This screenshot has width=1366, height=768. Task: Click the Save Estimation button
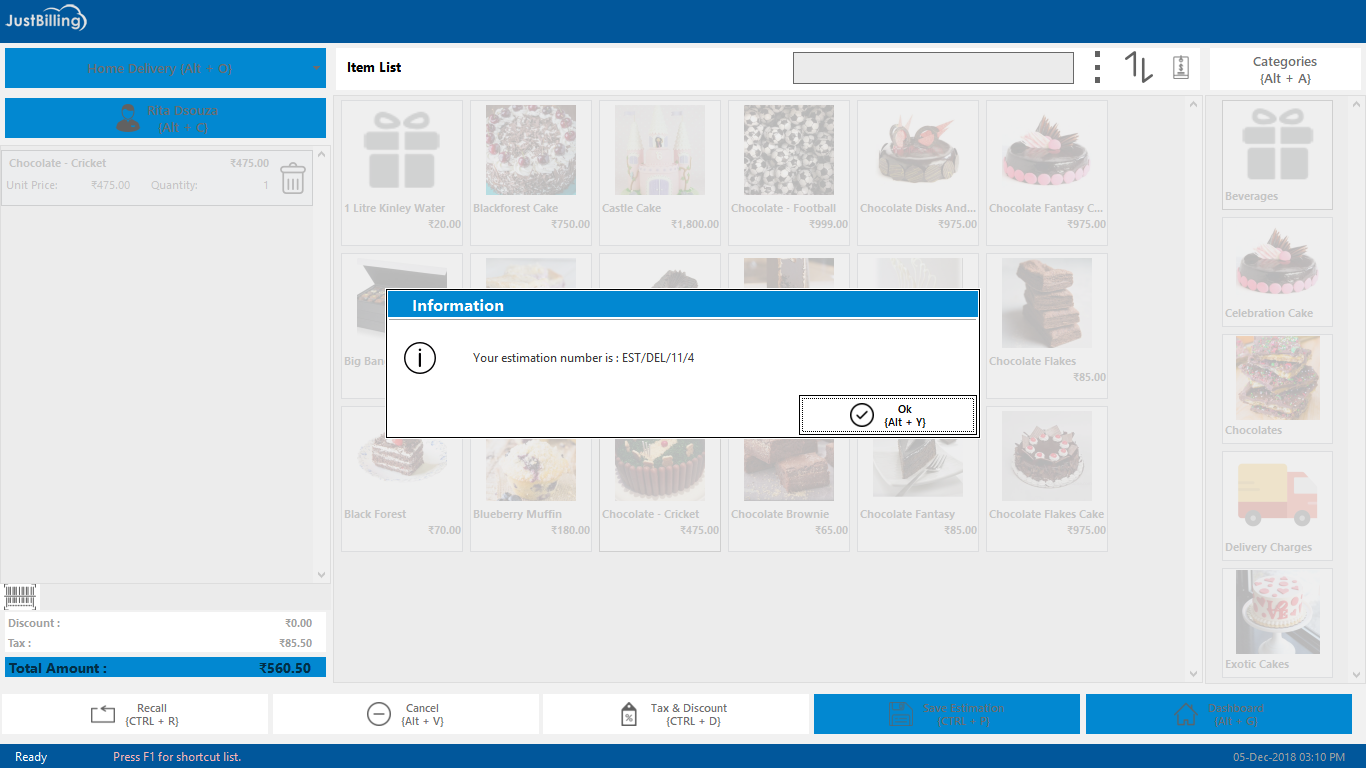coord(947,714)
